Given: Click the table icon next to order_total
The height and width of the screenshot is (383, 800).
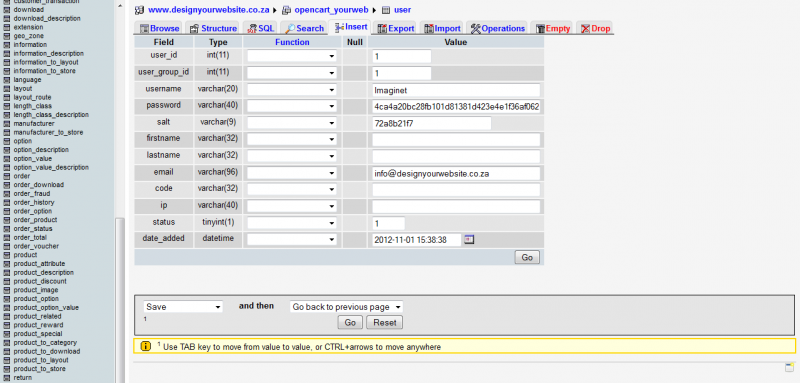Looking at the screenshot, I should pos(7,238).
